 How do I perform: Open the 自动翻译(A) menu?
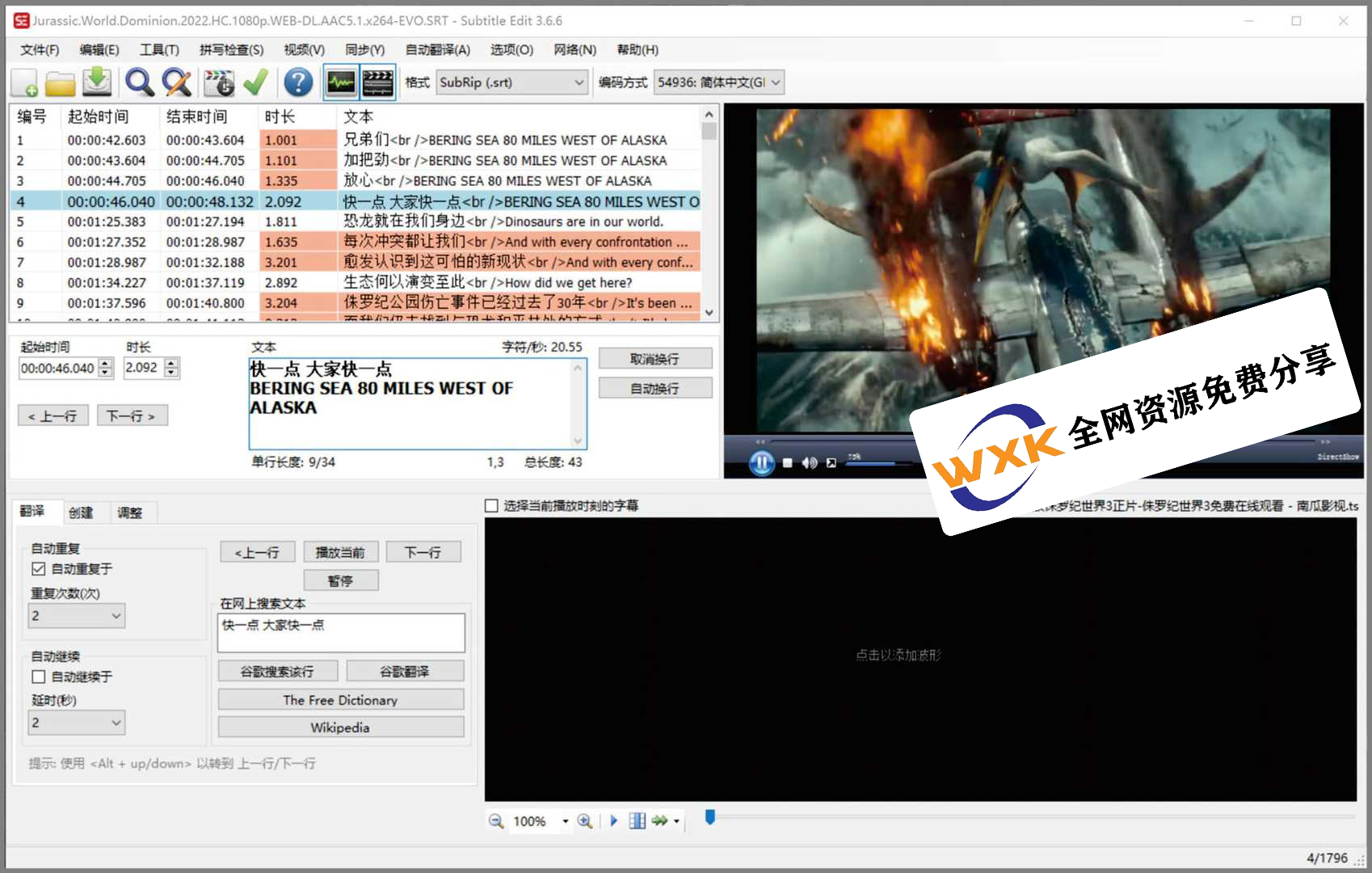[x=437, y=50]
